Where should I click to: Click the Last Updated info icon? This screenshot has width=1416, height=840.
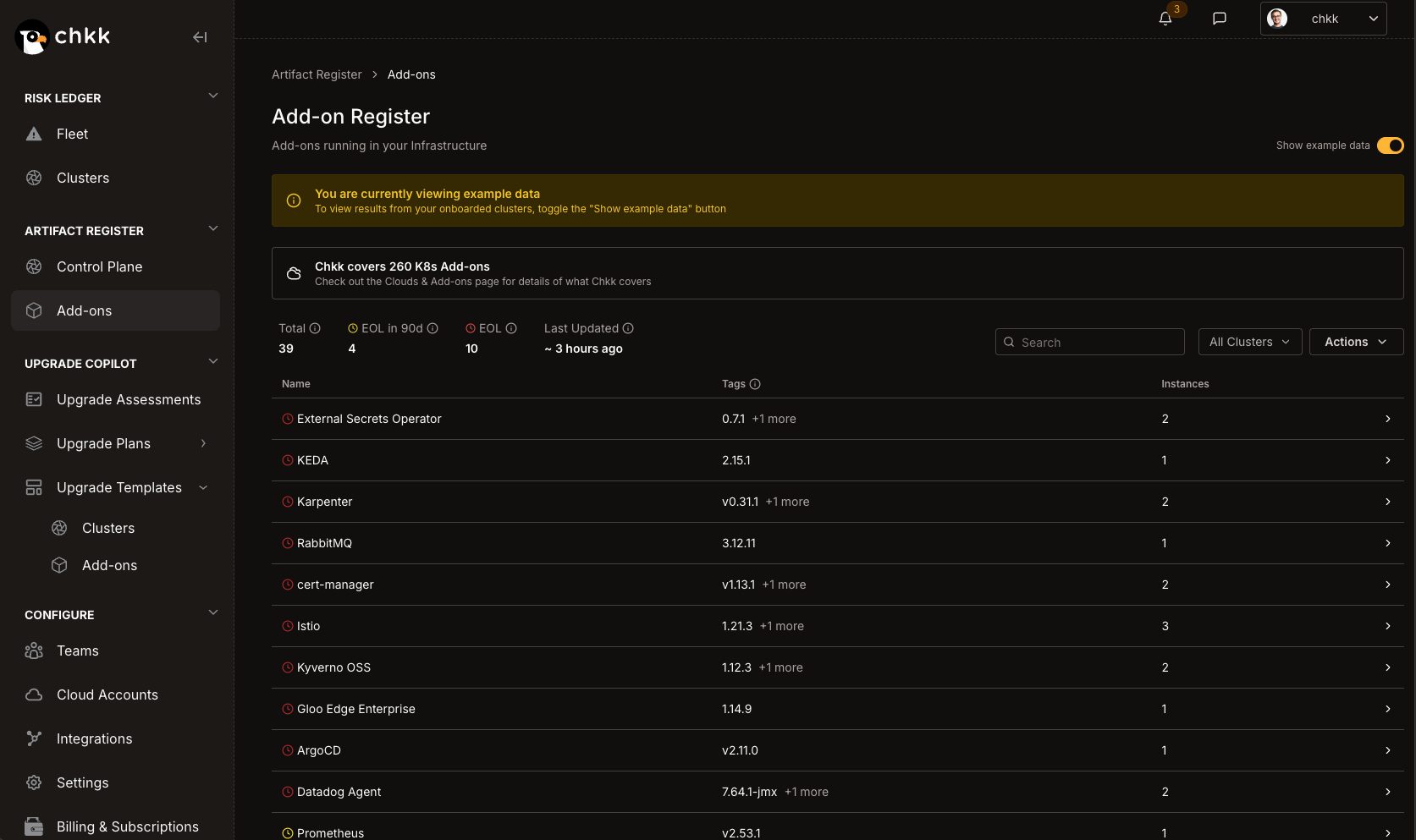click(x=628, y=328)
